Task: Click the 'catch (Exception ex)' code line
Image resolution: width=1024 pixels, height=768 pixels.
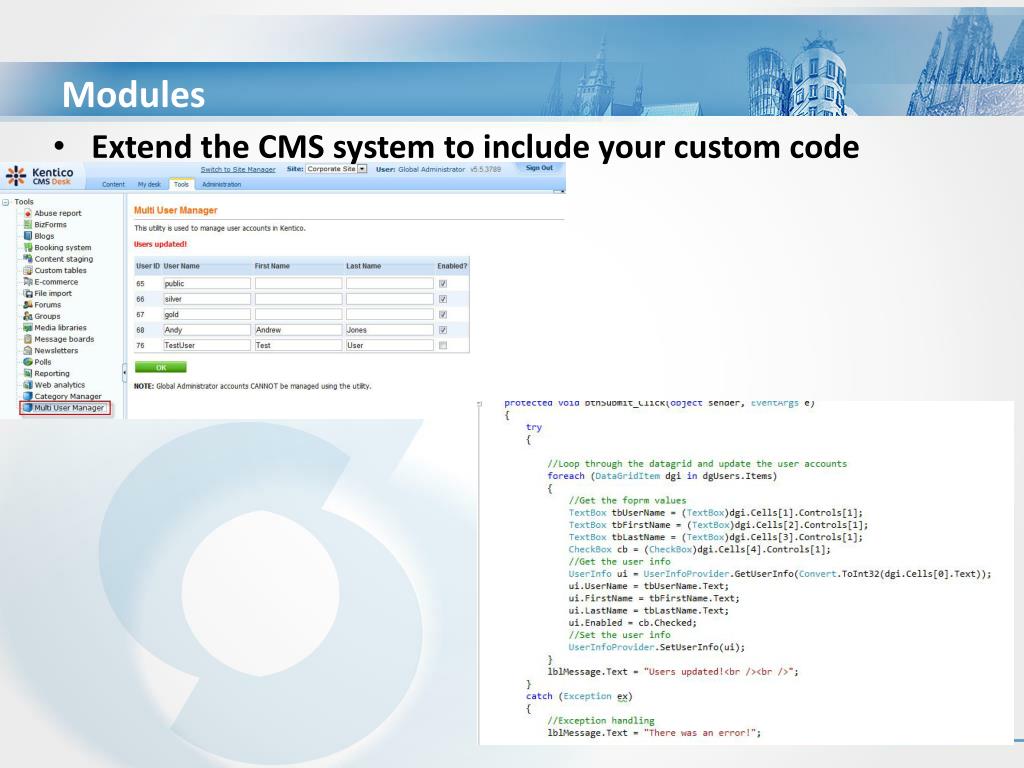Action: coord(579,696)
